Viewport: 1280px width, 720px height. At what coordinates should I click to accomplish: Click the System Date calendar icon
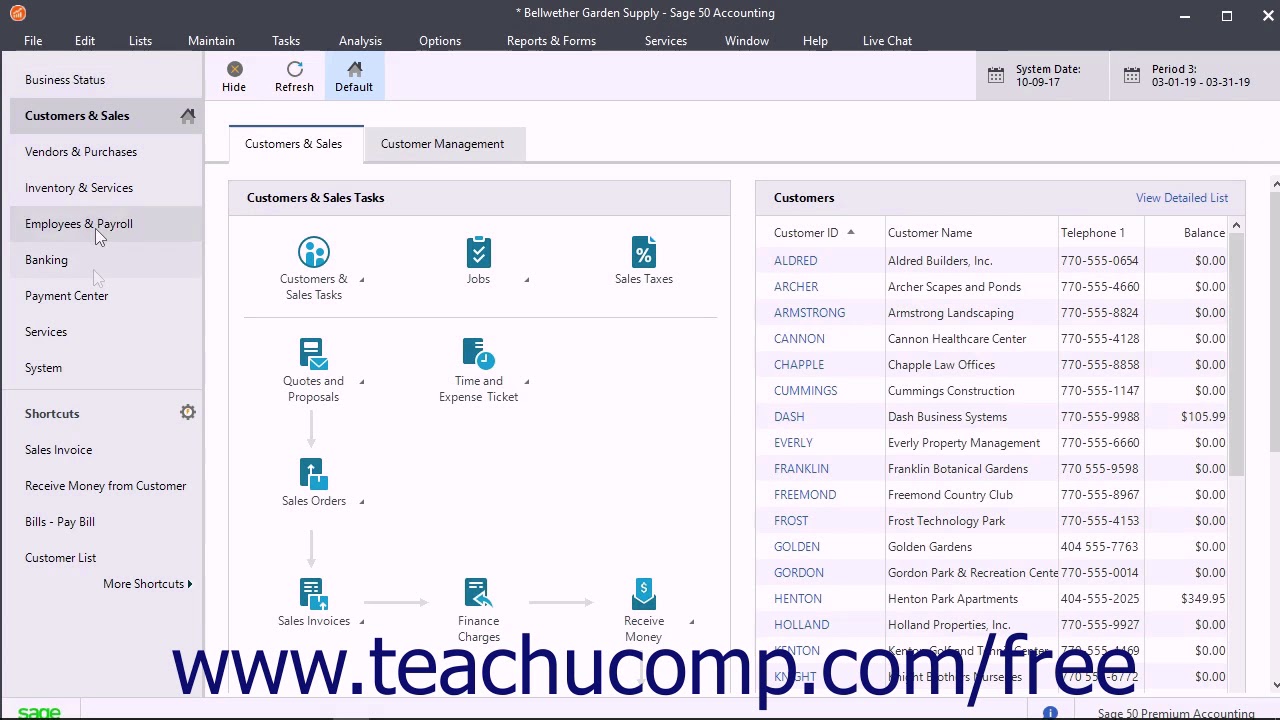click(996, 76)
